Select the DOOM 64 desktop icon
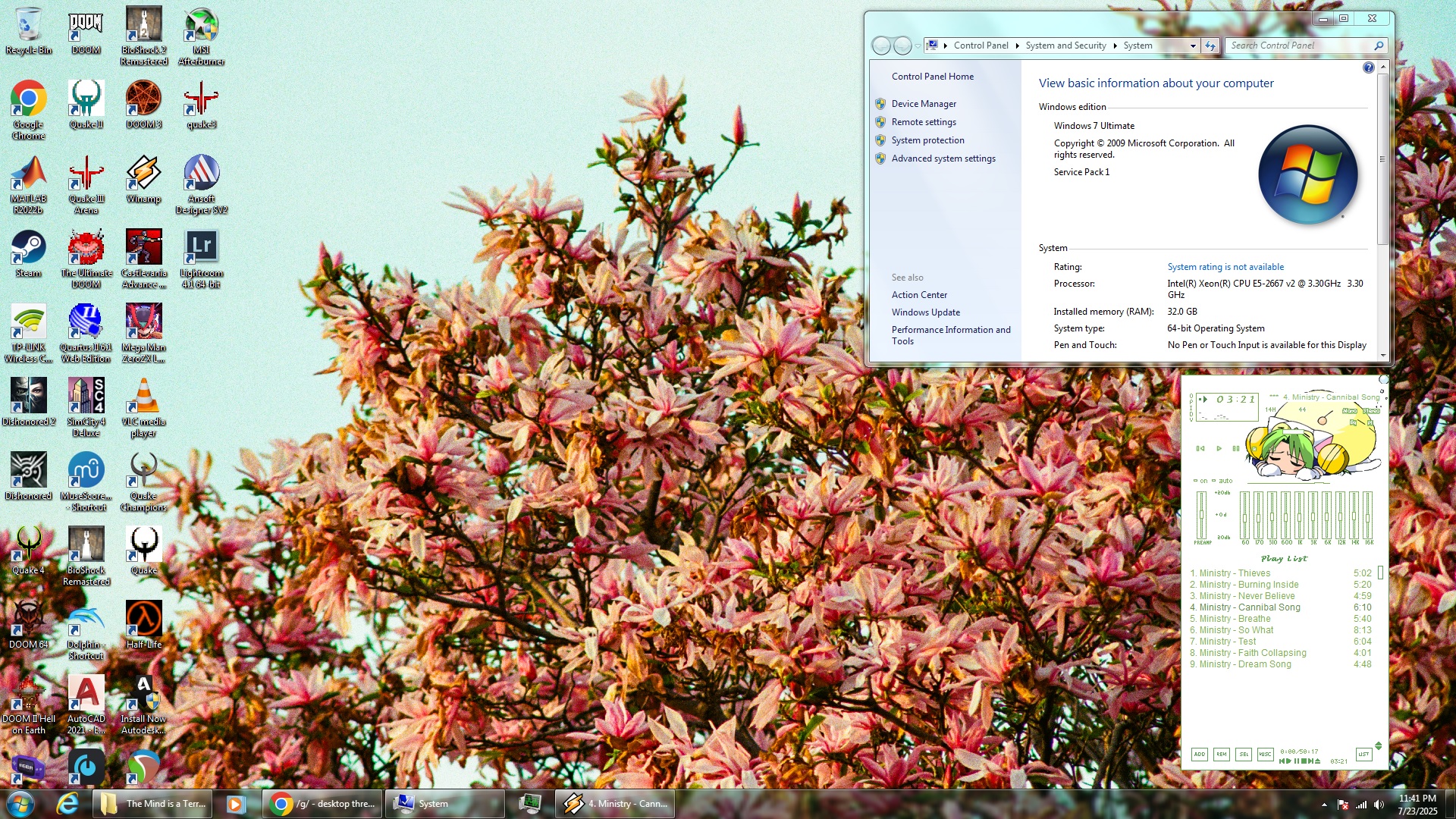 pyautogui.click(x=29, y=625)
